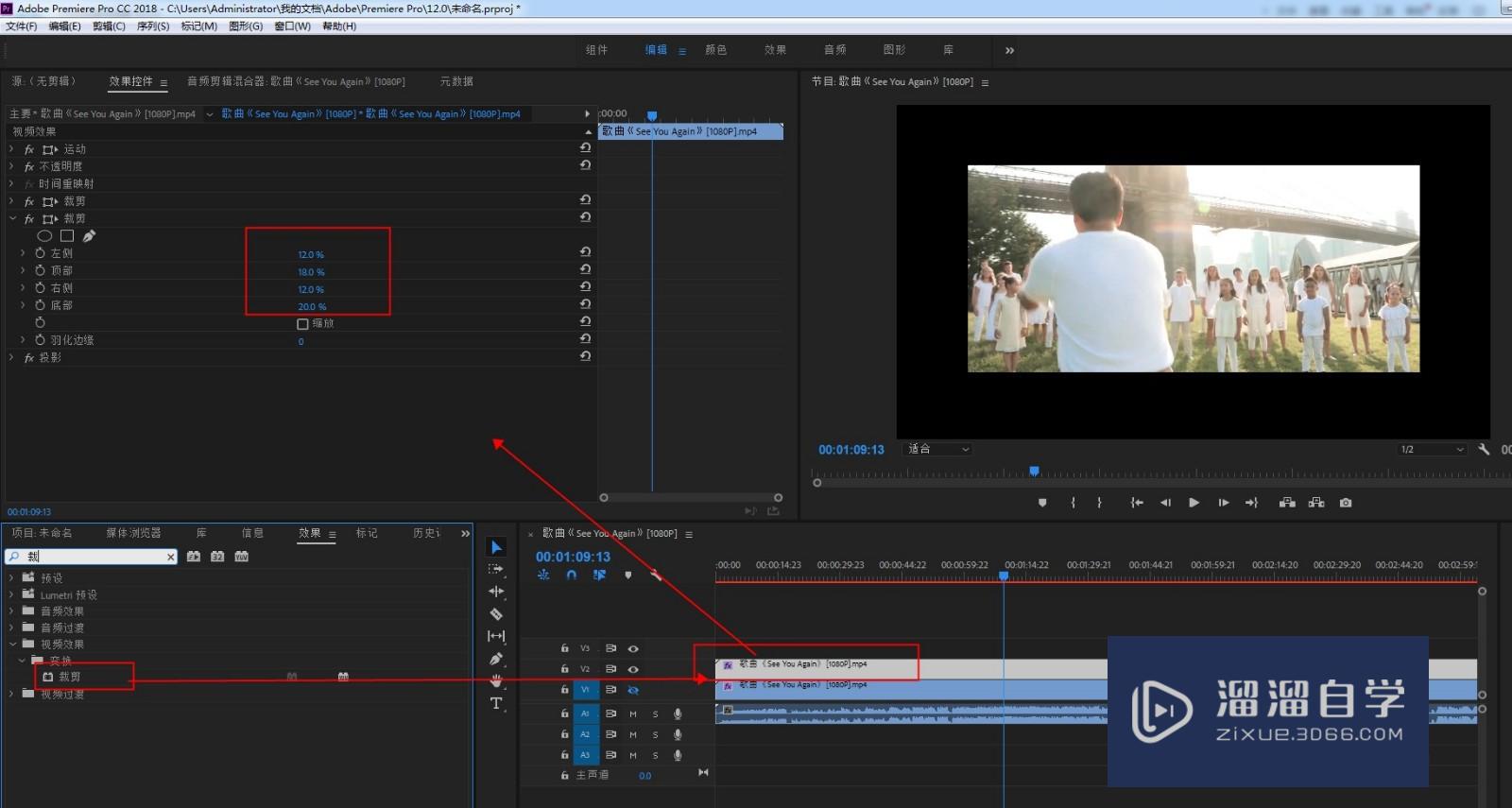Viewport: 1512px width, 808px height.
Task: Step back one frame in the Program monitor
Action: 1165,503
